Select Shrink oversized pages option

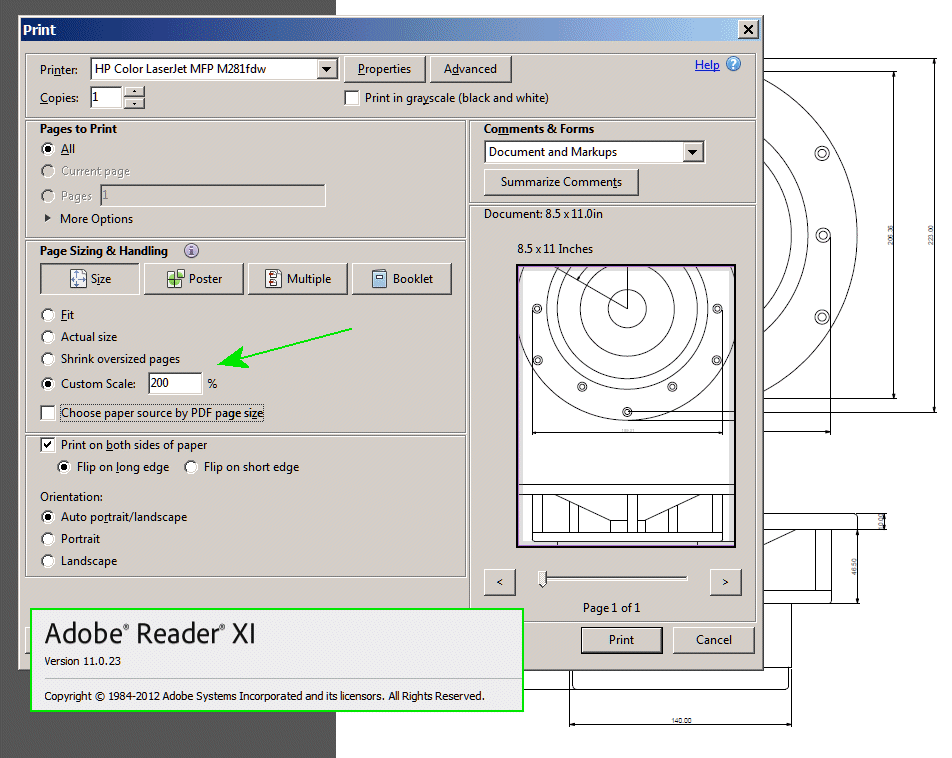click(x=48, y=359)
